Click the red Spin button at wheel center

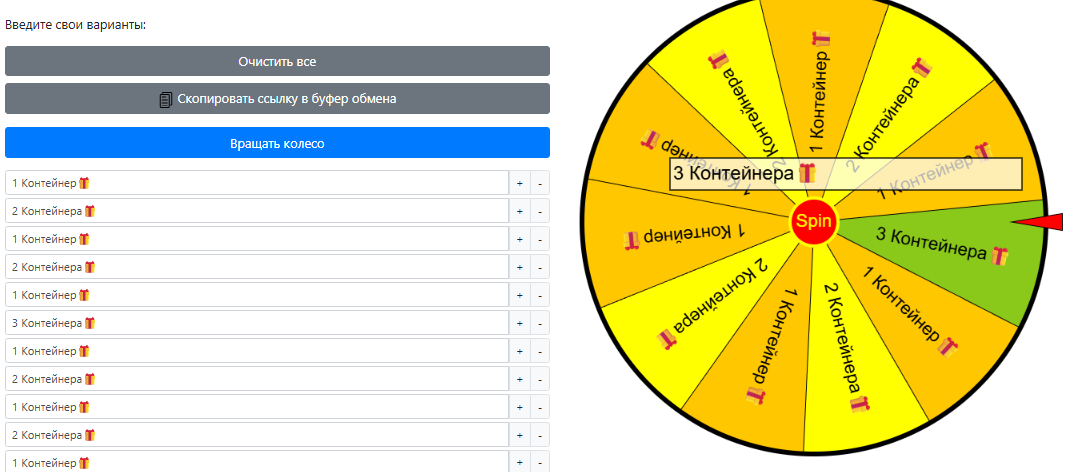click(814, 222)
